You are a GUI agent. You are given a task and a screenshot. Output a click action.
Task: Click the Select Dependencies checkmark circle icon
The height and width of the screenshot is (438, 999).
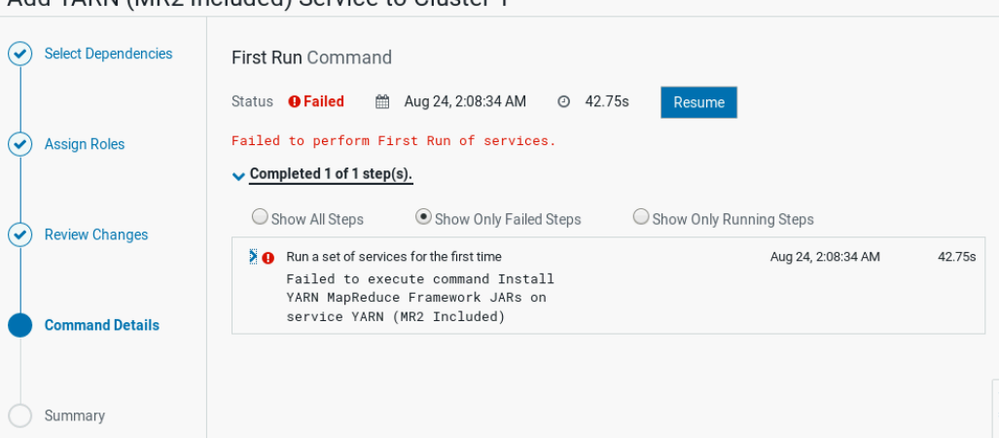tap(20, 54)
